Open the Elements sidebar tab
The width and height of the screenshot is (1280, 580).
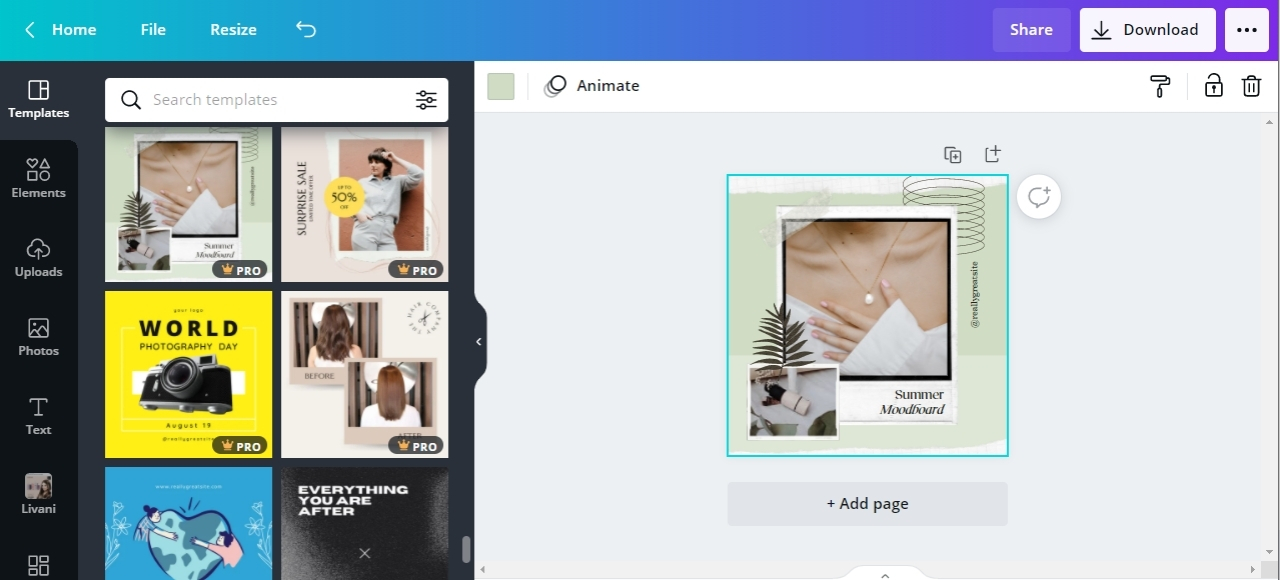pyautogui.click(x=38, y=179)
